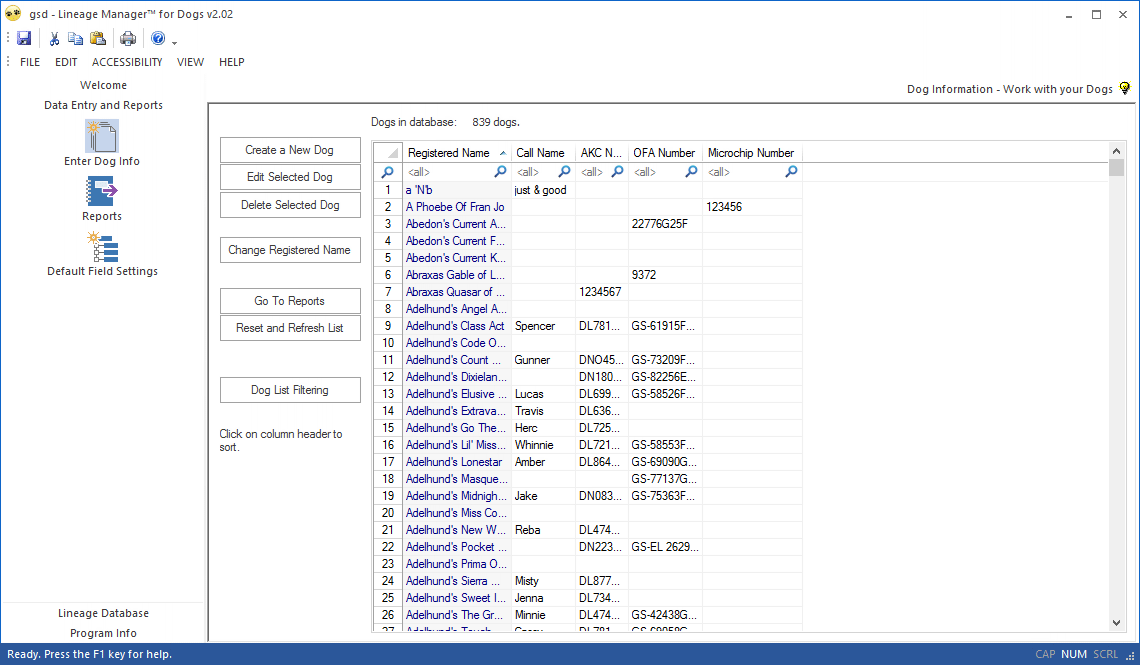Click the grid select-all corner cell
This screenshot has width=1140, height=665.
coord(388,153)
